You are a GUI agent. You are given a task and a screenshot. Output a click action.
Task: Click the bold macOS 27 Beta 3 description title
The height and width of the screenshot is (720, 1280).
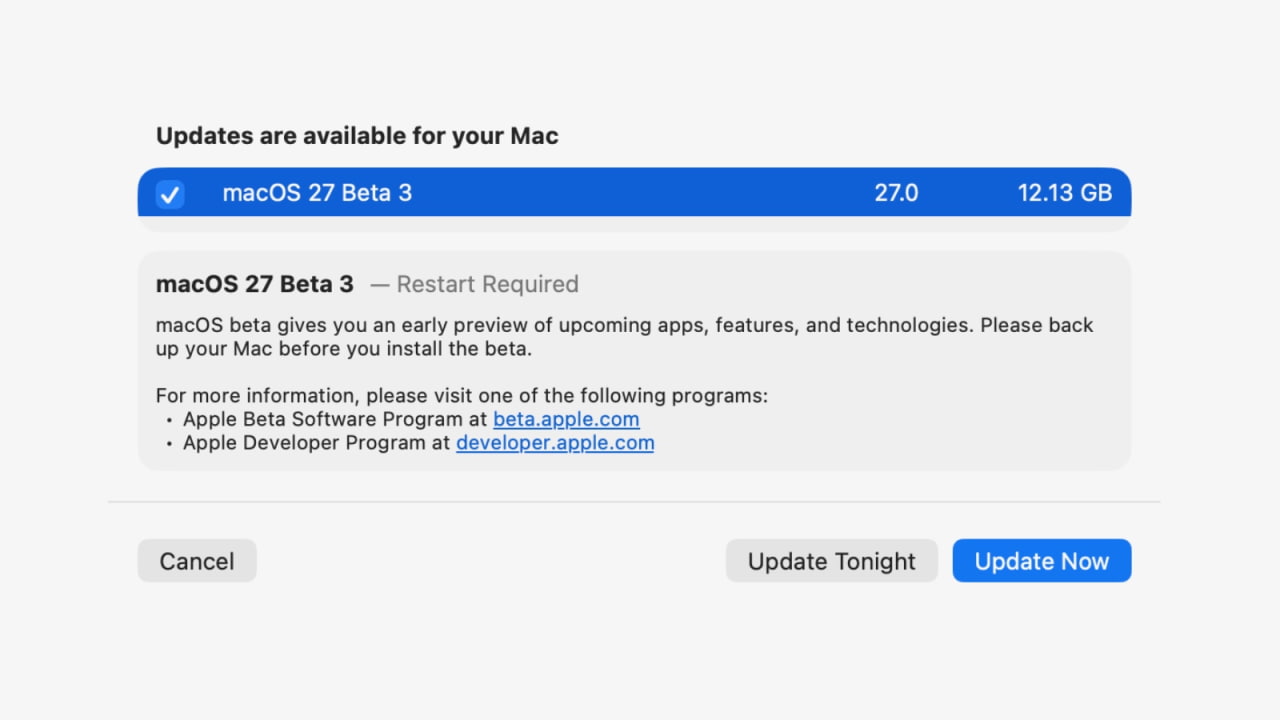[x=255, y=284]
